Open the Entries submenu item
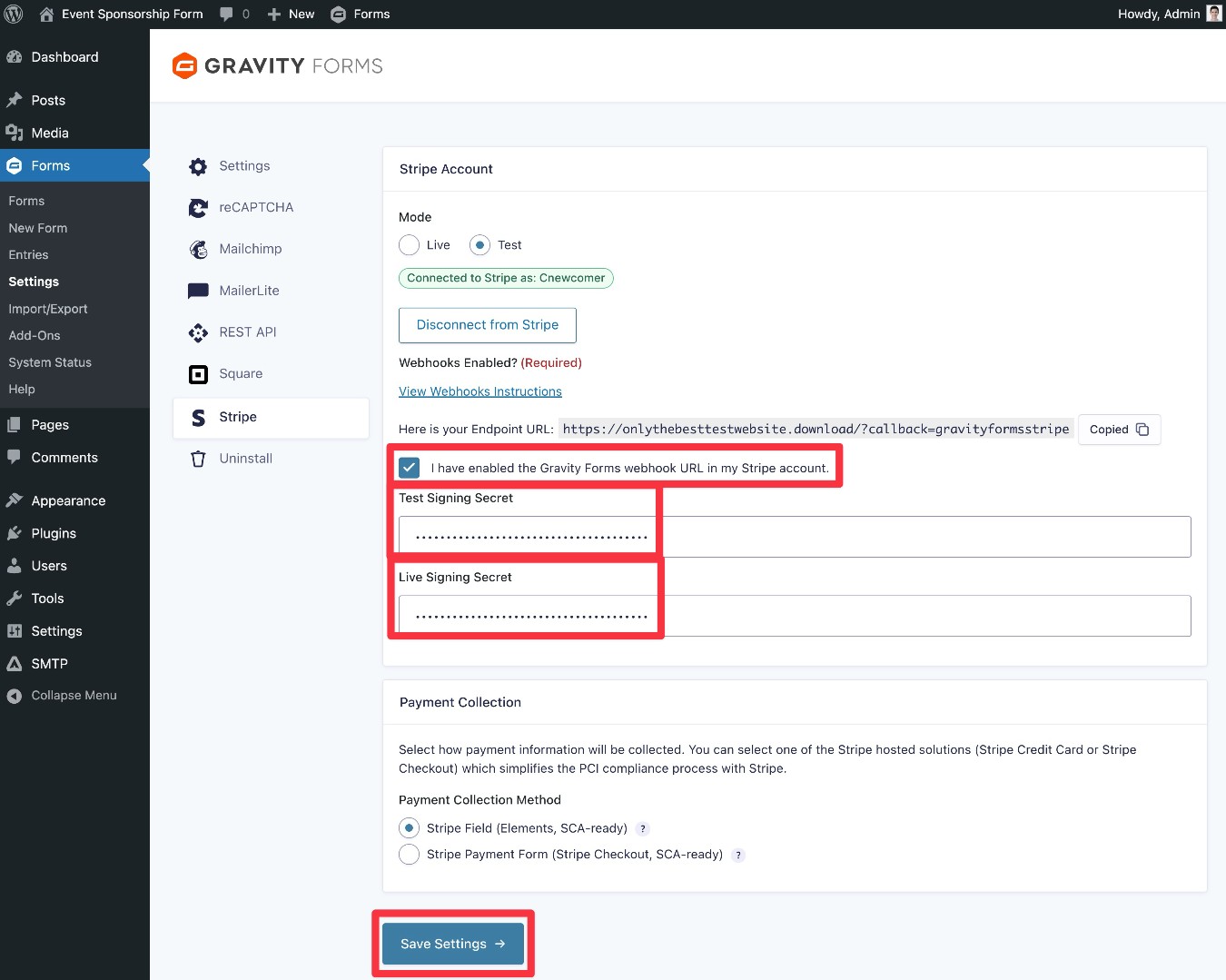 coord(29,255)
